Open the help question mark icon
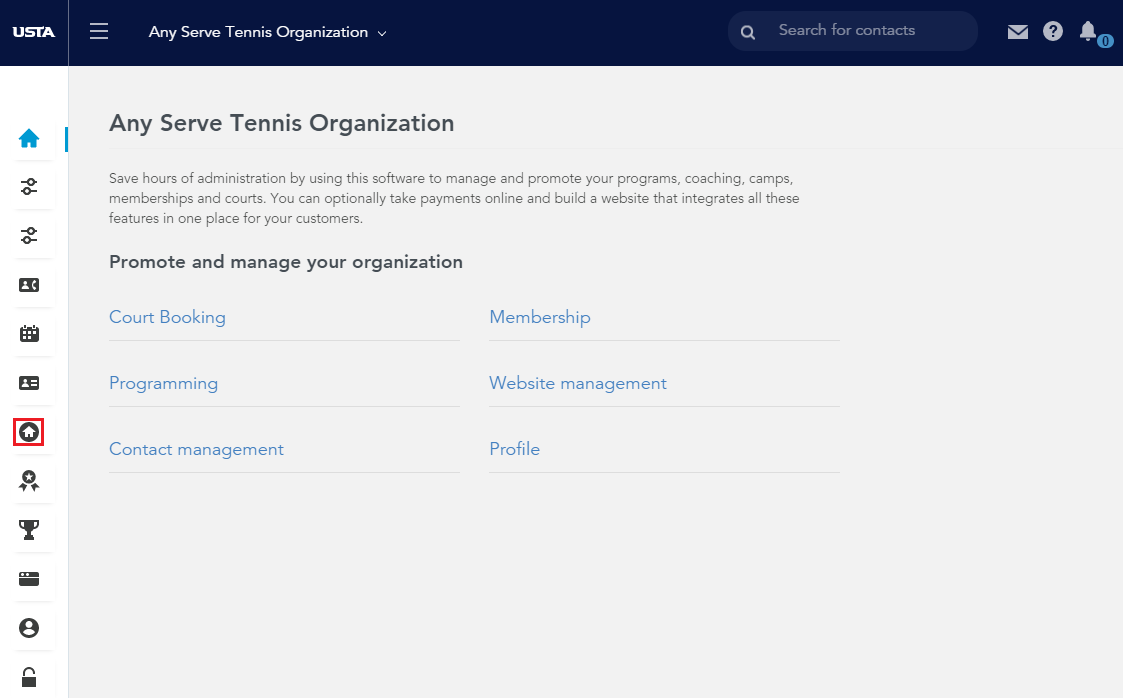Image resolution: width=1123 pixels, height=698 pixels. (1053, 31)
